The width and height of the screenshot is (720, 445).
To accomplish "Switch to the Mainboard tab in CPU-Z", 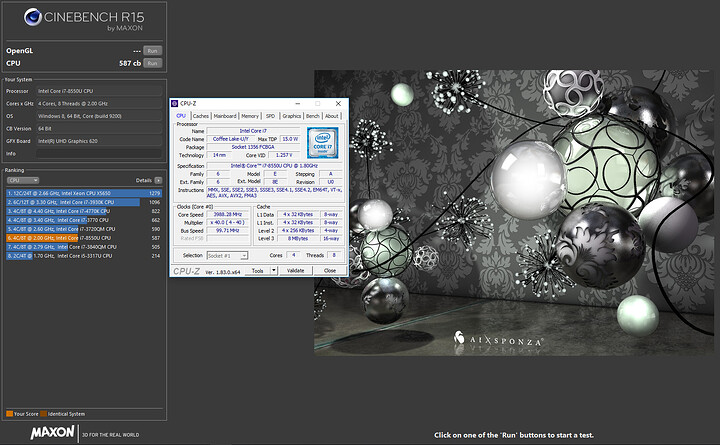I will coord(225,116).
